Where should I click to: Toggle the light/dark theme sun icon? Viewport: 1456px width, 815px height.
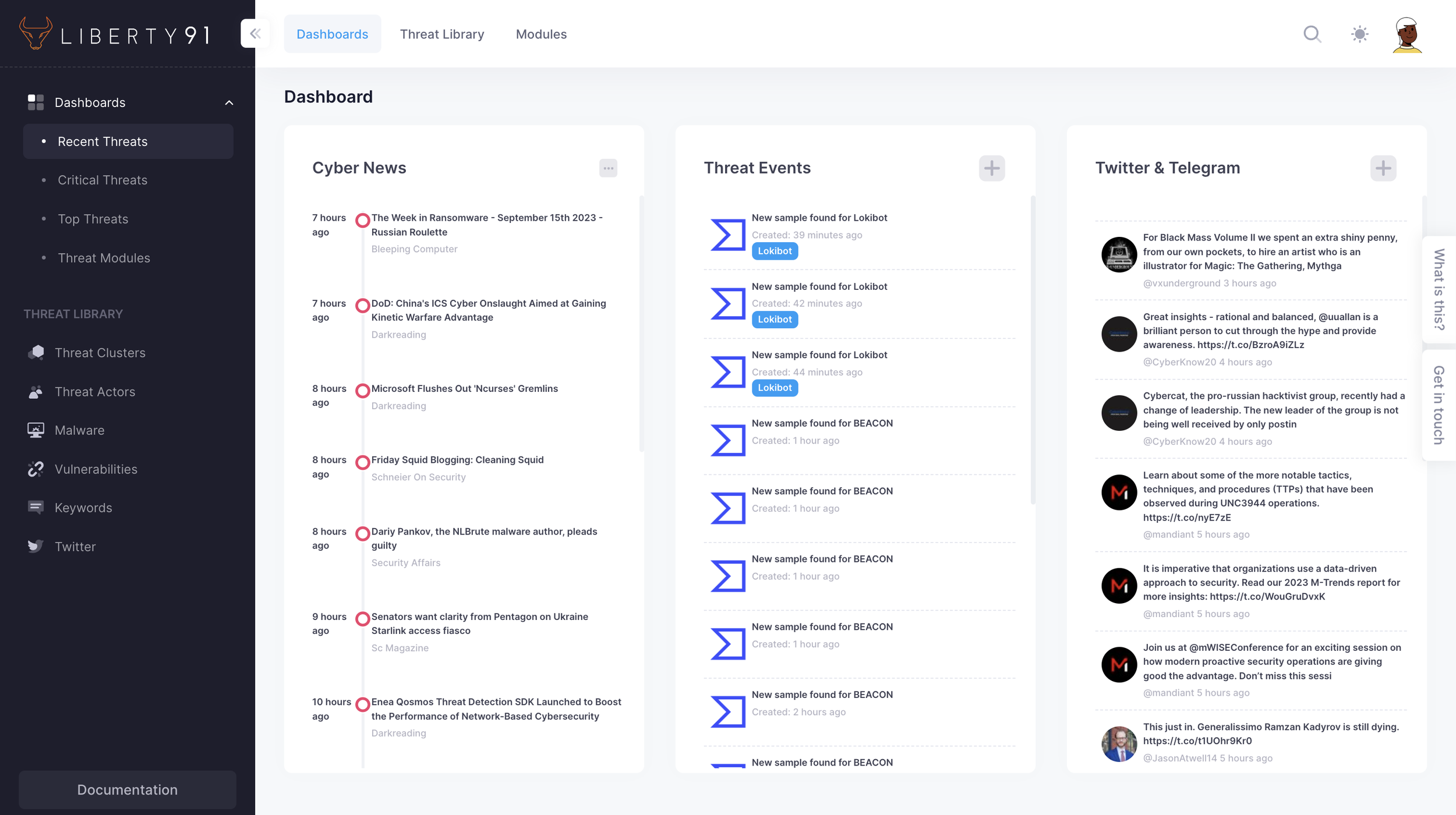pyautogui.click(x=1359, y=34)
